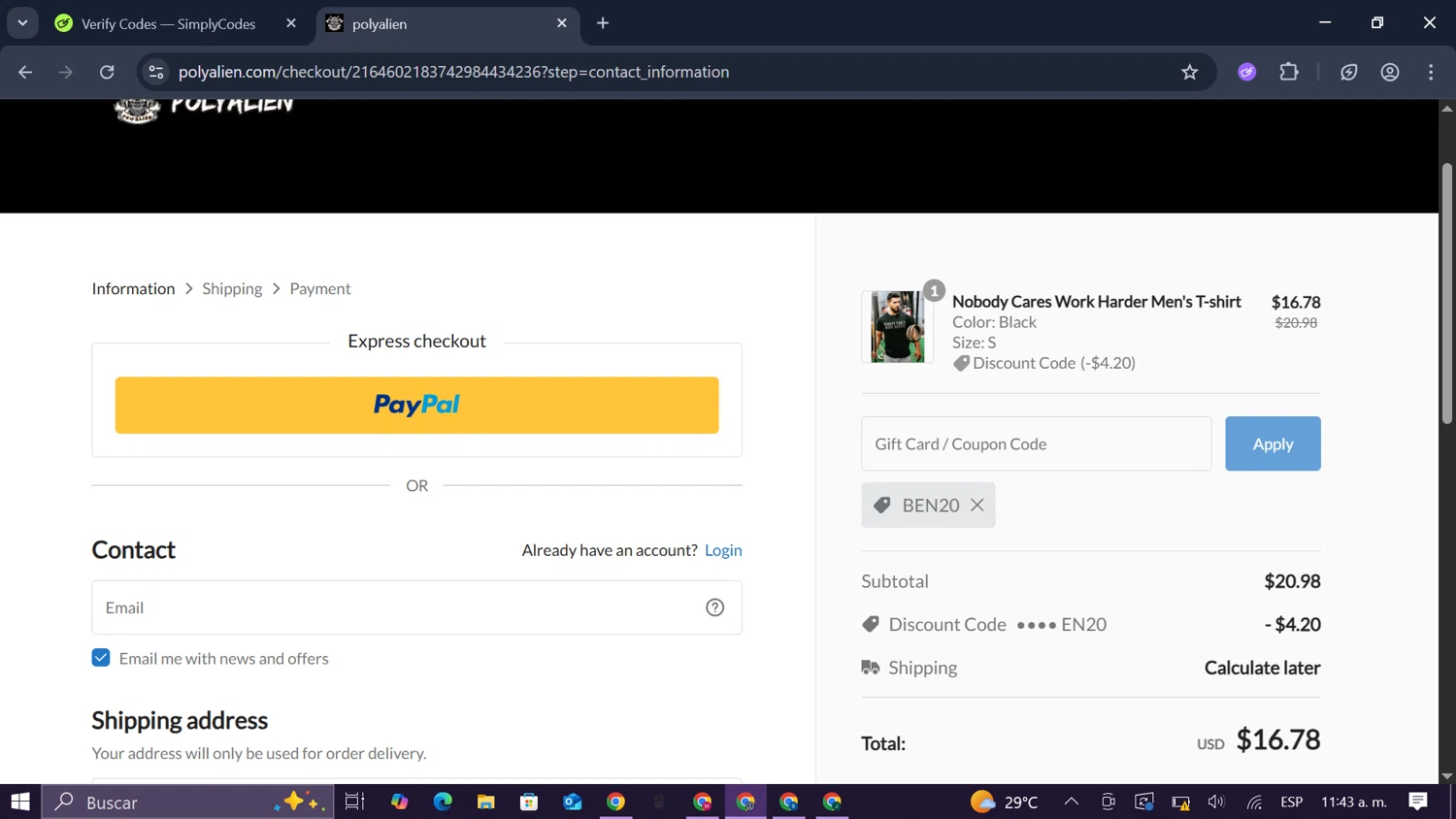Open Copilot from the taskbar

coord(399,802)
